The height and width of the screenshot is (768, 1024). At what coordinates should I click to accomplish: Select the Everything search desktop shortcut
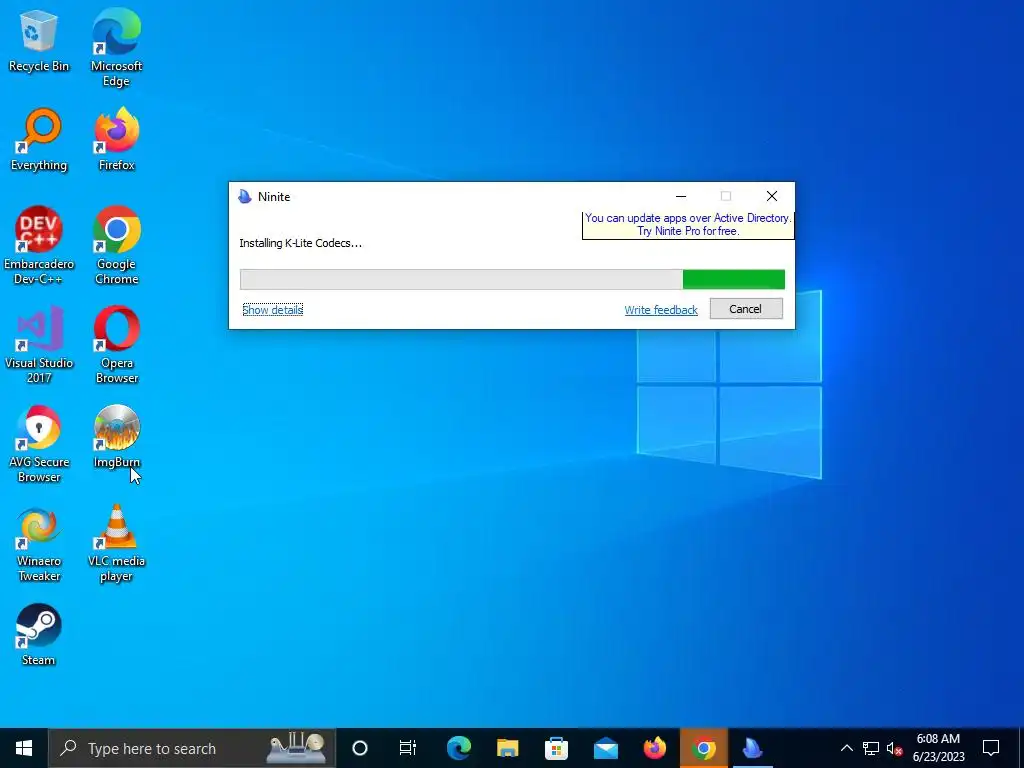pos(38,139)
